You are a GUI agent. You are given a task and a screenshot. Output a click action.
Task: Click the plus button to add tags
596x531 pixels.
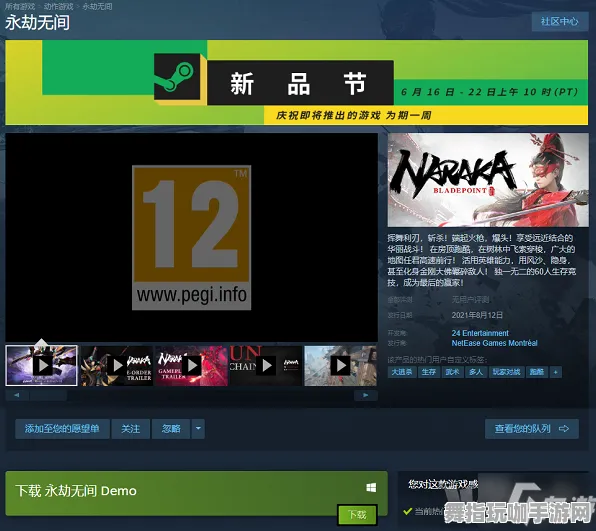(x=556, y=372)
